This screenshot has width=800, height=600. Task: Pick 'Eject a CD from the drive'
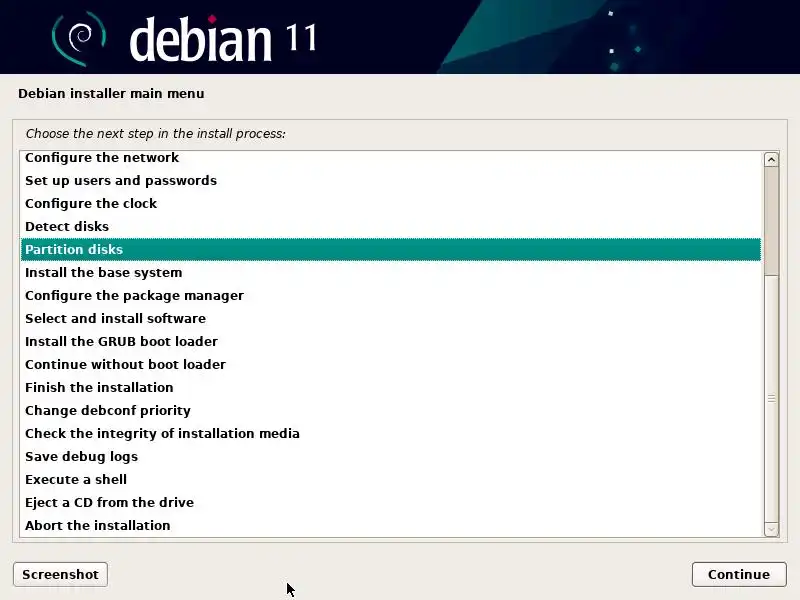[x=391, y=502]
